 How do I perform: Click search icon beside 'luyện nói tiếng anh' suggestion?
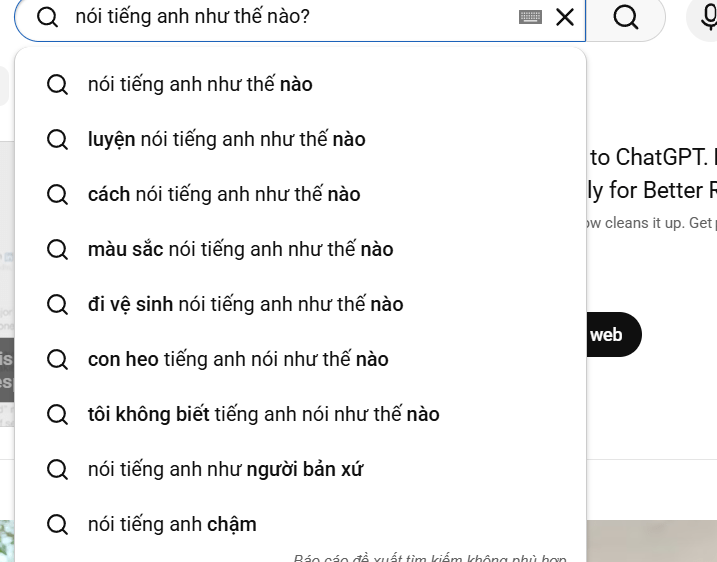[x=58, y=140]
